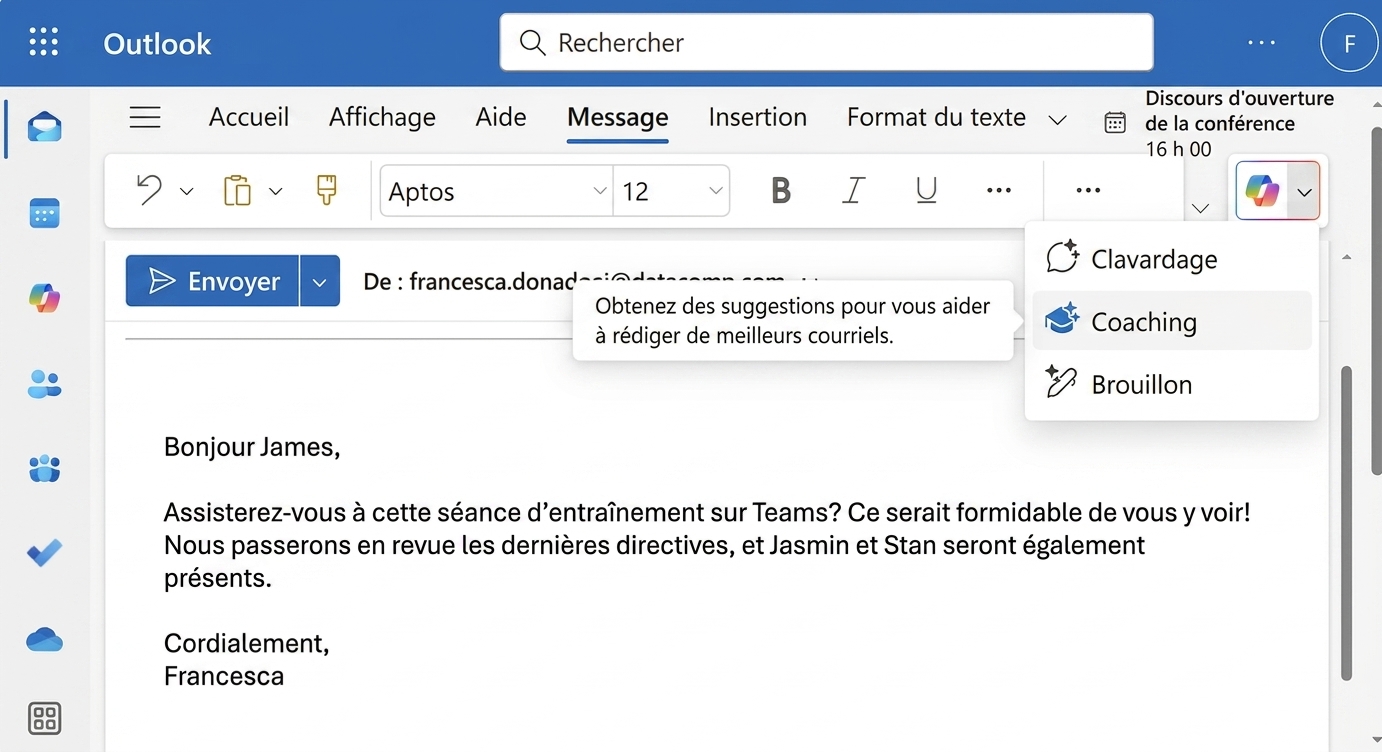
Task: Click the Envoyer send button
Action: click(212, 282)
